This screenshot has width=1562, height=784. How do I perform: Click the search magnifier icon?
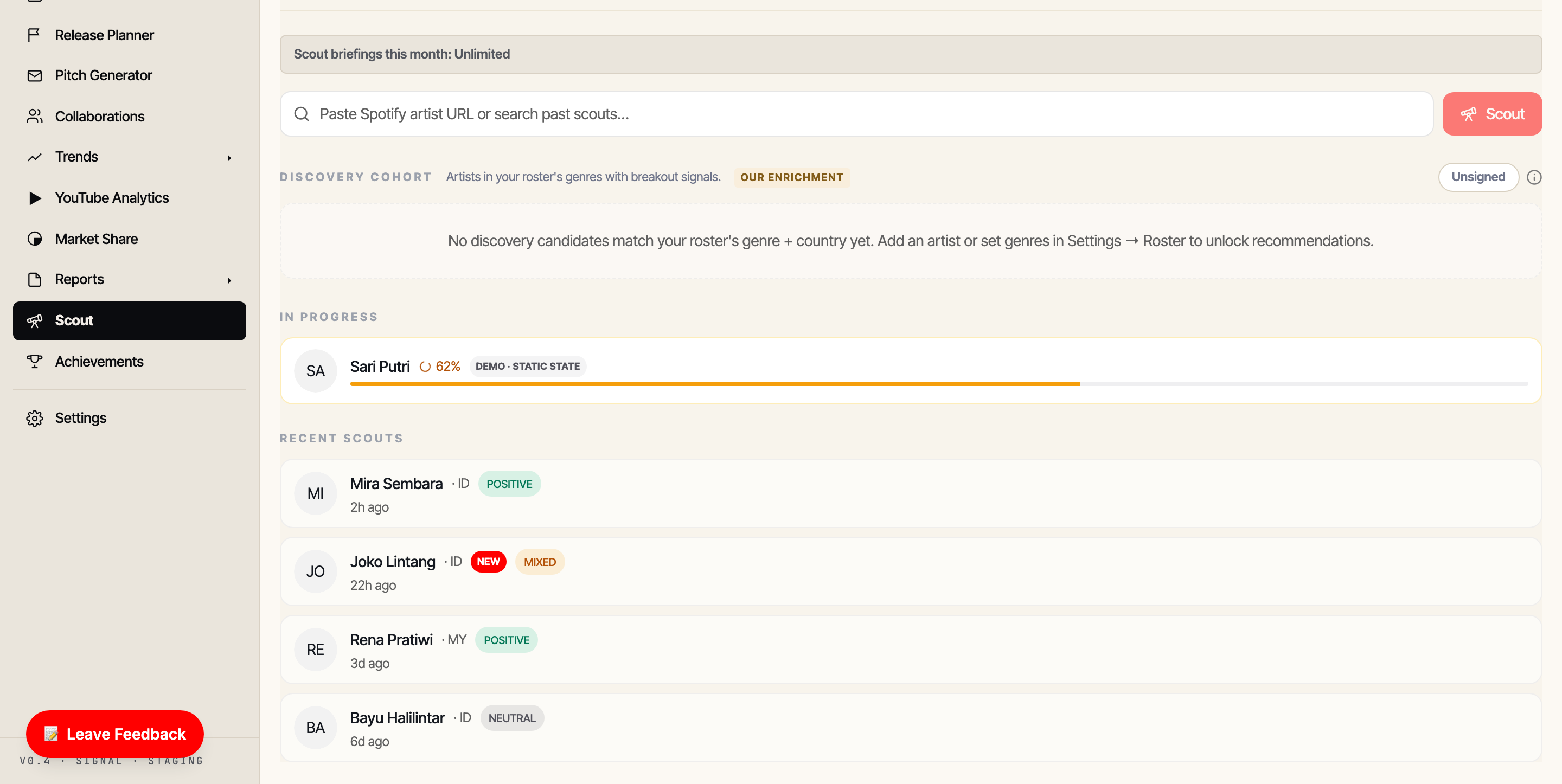click(x=302, y=114)
